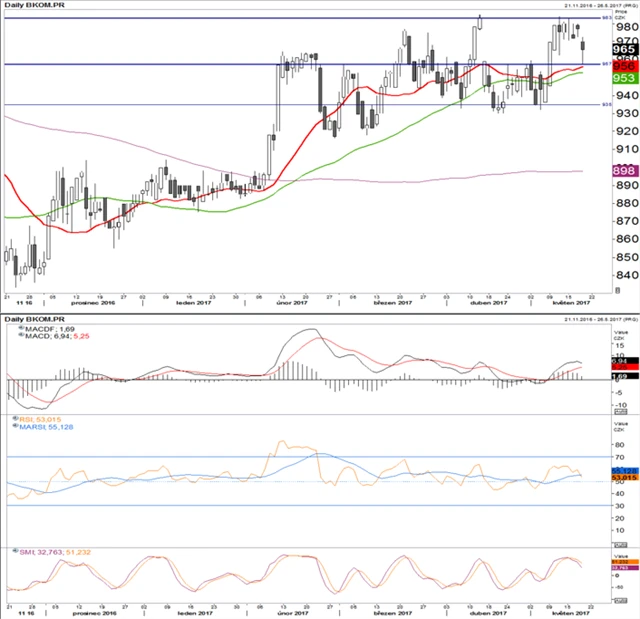Click the 70 level on the RSI axis
Viewport: 640px width, 619px height.
tap(619, 457)
